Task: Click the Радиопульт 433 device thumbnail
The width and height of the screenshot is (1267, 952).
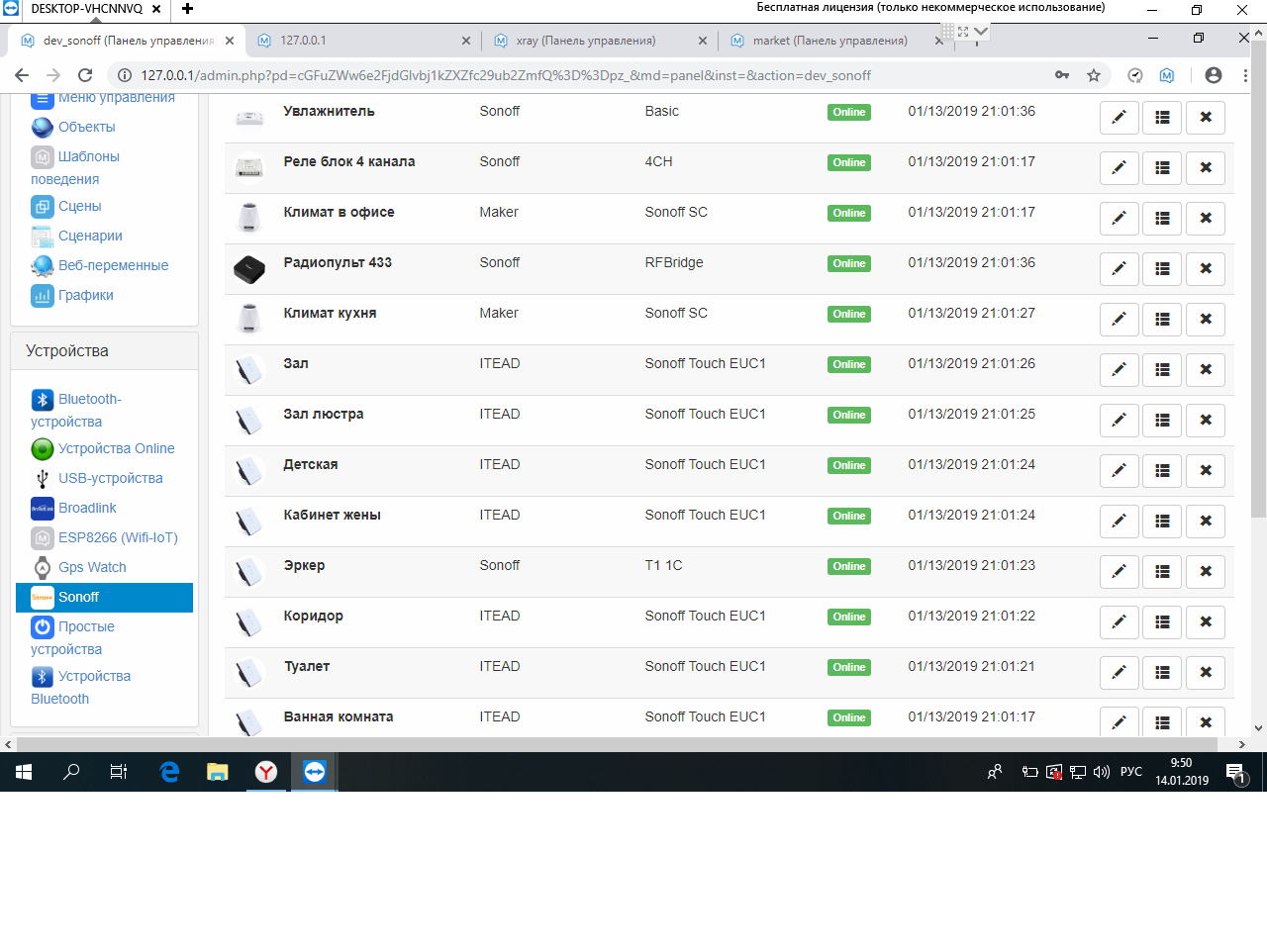Action: (249, 269)
